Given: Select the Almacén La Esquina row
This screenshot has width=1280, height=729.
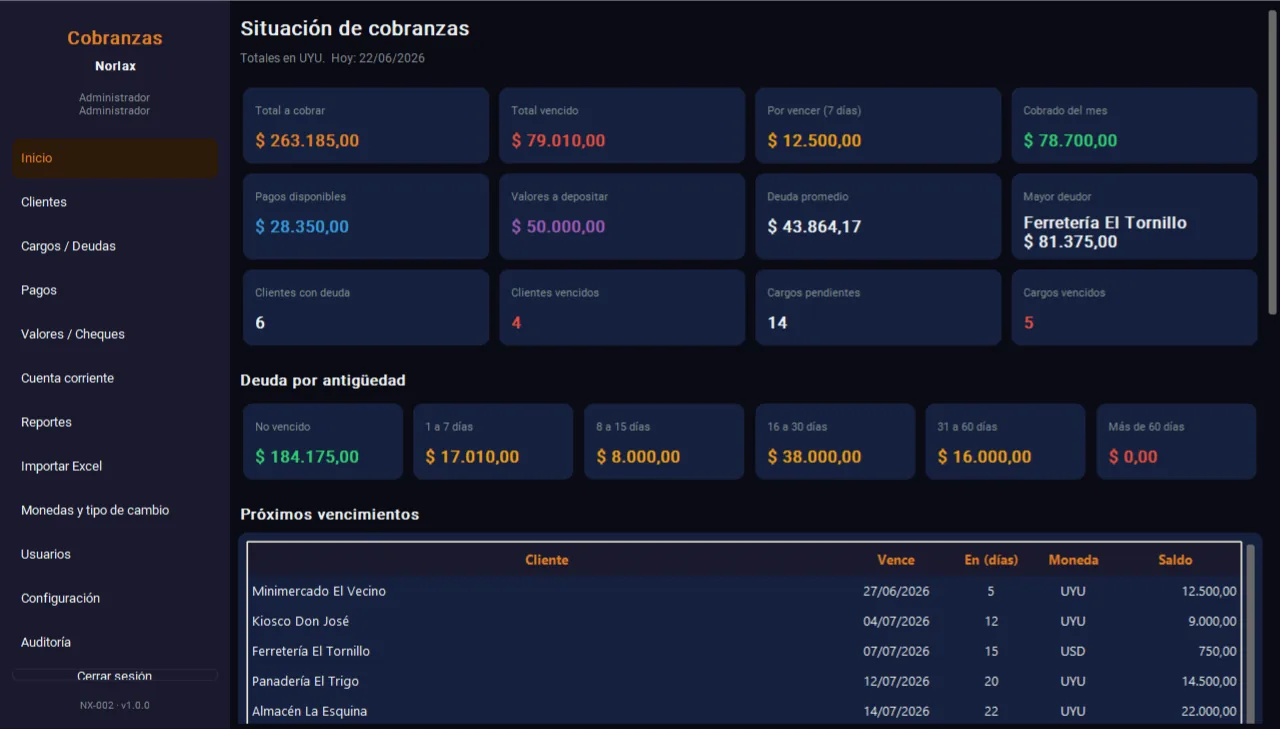Looking at the screenshot, I should (x=744, y=711).
